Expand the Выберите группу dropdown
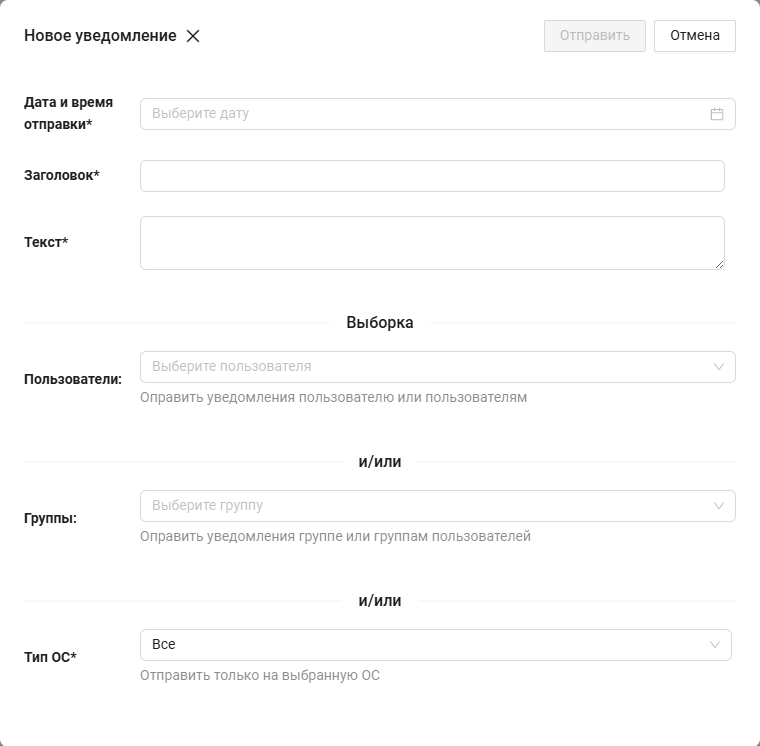Screen dimensions: 760x746 [420, 506]
